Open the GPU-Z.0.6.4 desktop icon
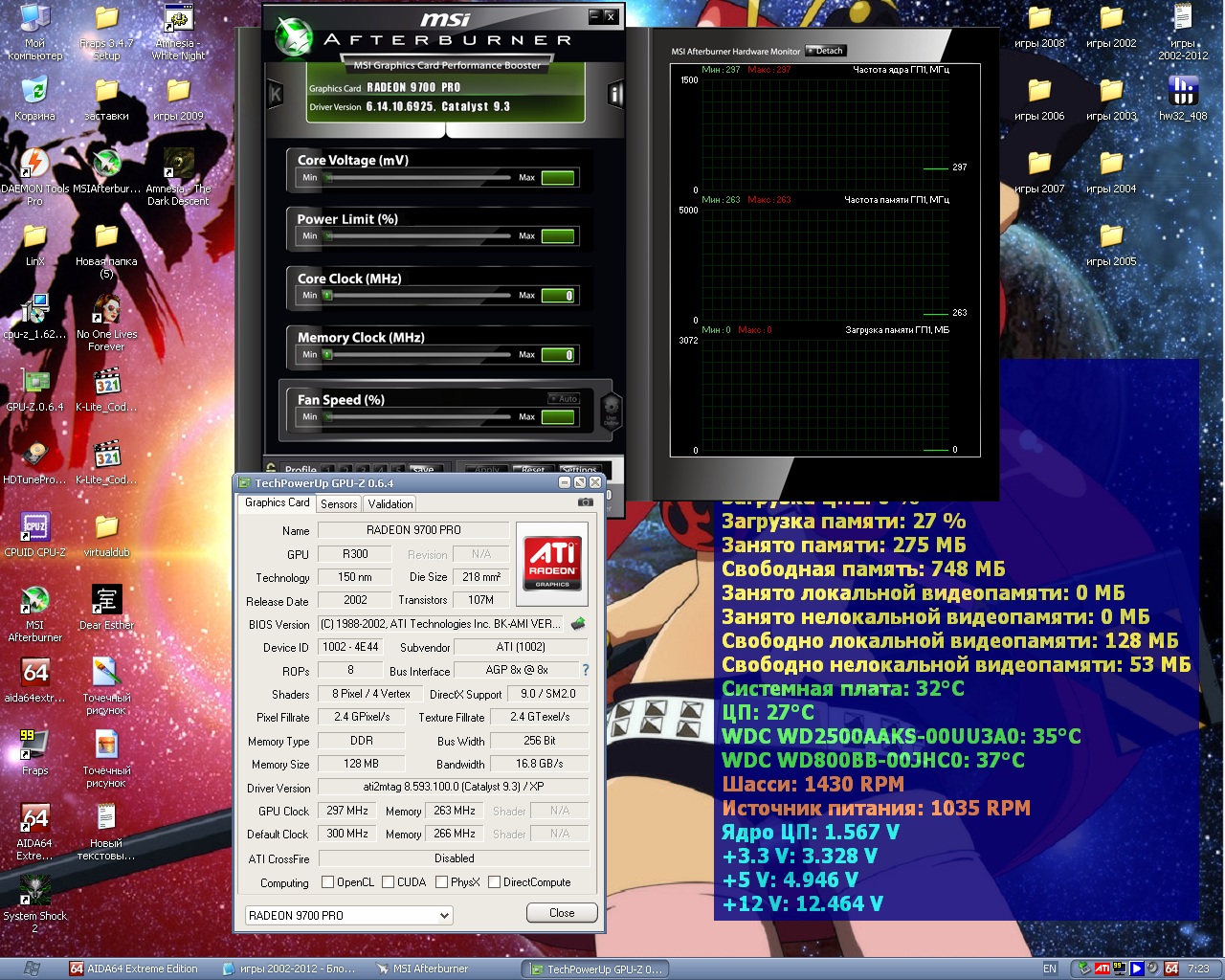The image size is (1225, 980). pos(34,390)
